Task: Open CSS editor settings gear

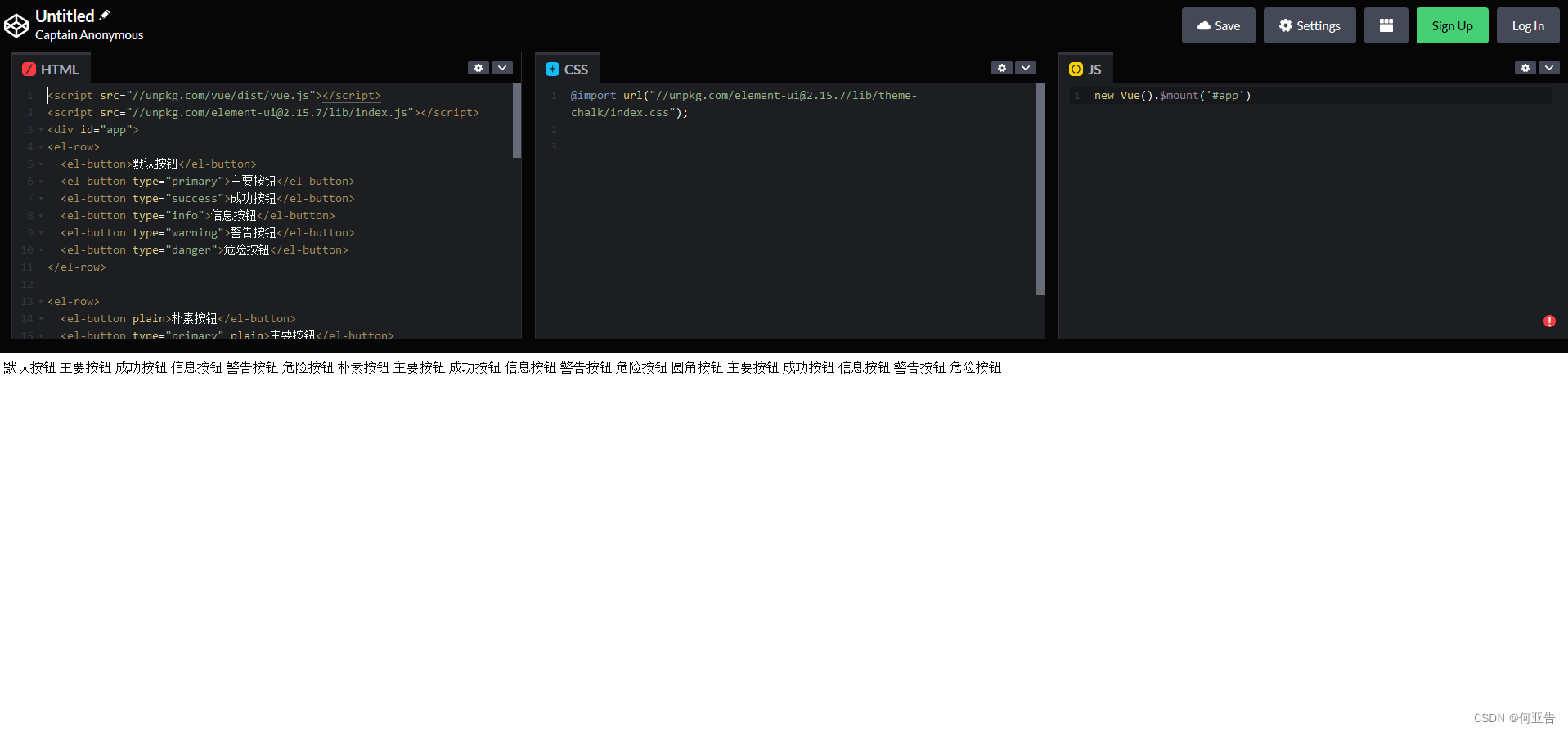Action: click(1002, 68)
